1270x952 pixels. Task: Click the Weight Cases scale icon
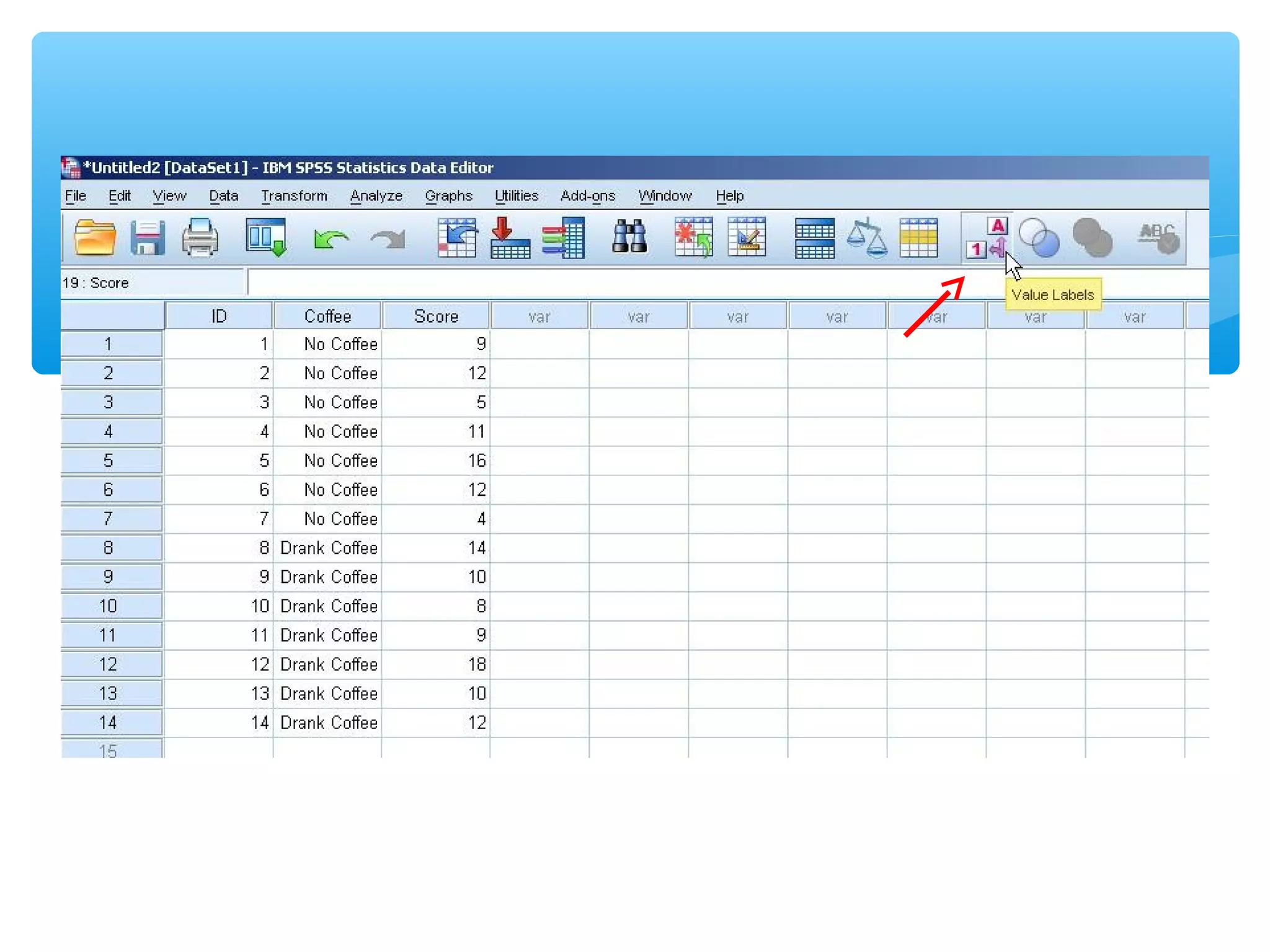(x=866, y=238)
